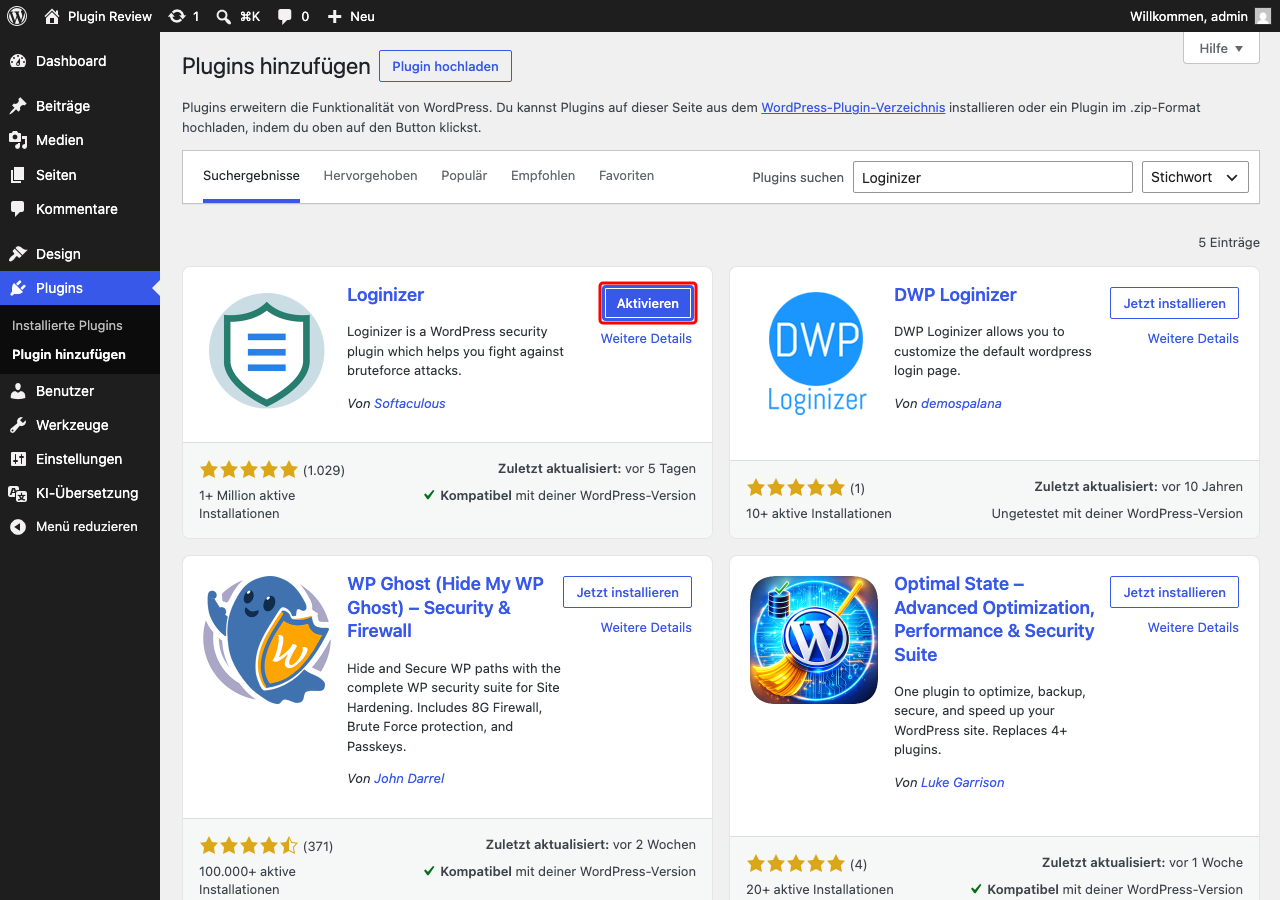
Task: Click the Einstellungen sliders icon
Action: click(18, 459)
